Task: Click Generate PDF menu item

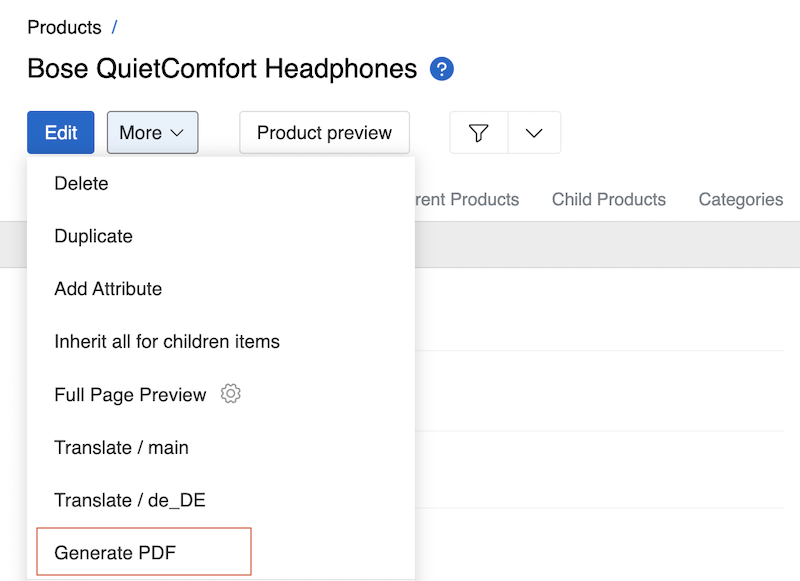Action: pos(115,553)
